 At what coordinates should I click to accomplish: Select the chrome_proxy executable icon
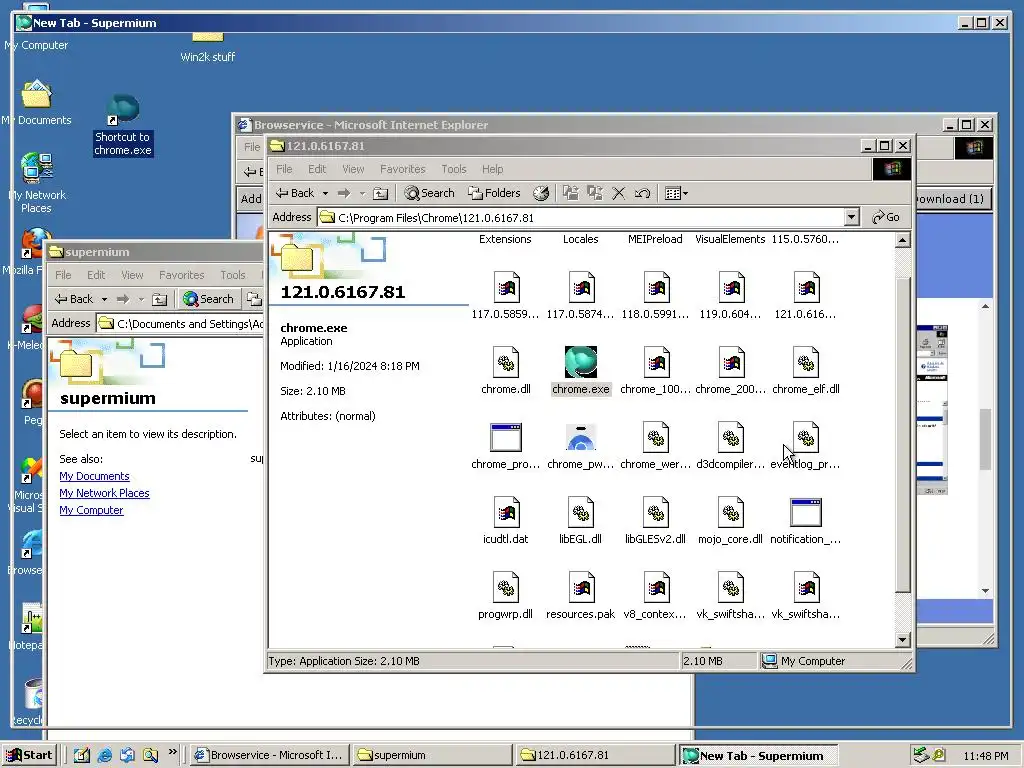pos(506,437)
